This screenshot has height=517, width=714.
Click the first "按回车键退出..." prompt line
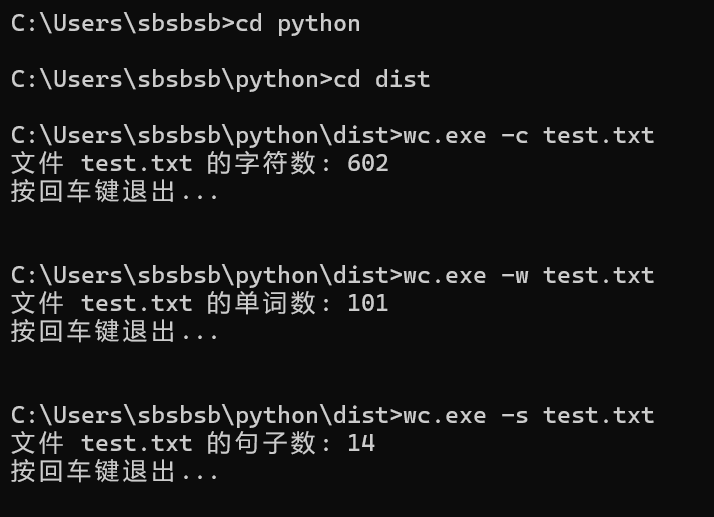pos(115,191)
